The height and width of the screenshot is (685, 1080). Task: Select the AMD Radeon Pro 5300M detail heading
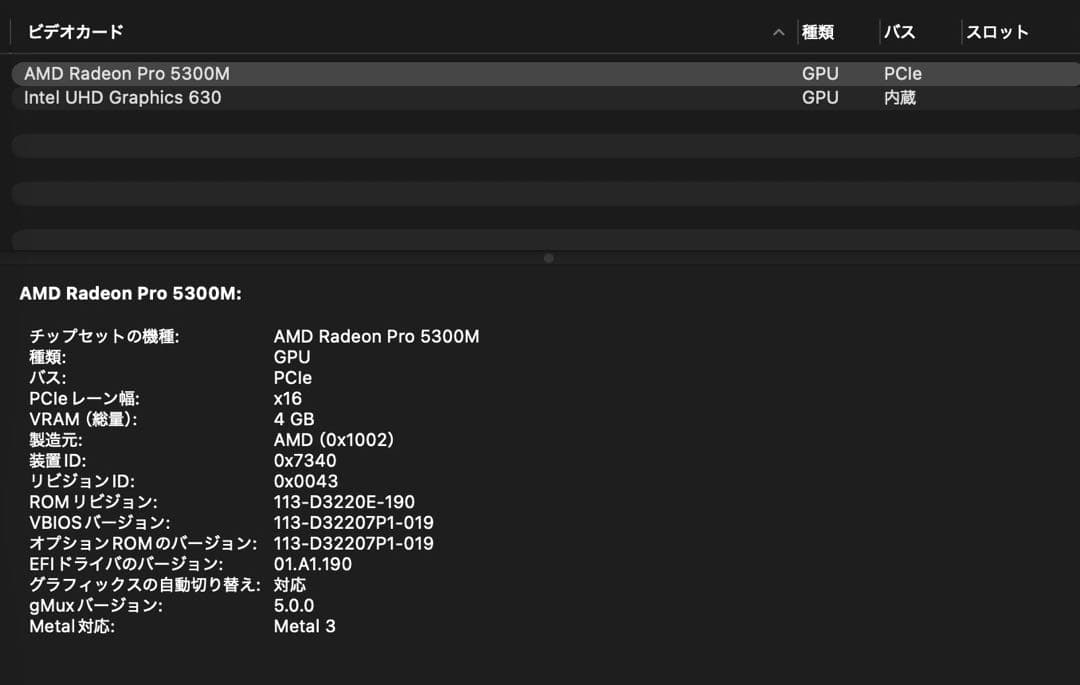(130, 293)
